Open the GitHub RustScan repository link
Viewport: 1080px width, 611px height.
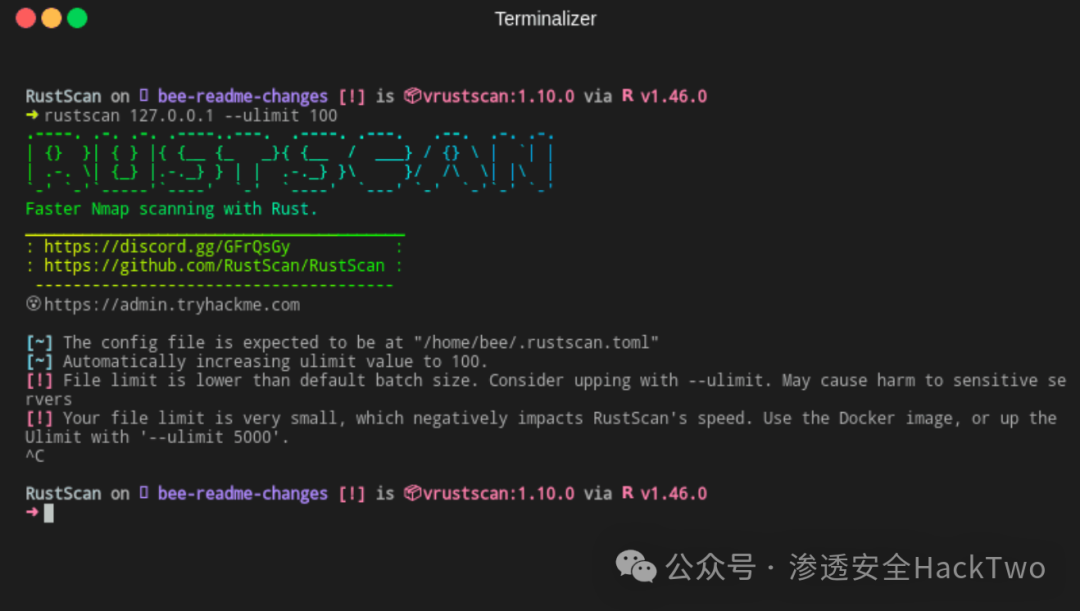216,265
